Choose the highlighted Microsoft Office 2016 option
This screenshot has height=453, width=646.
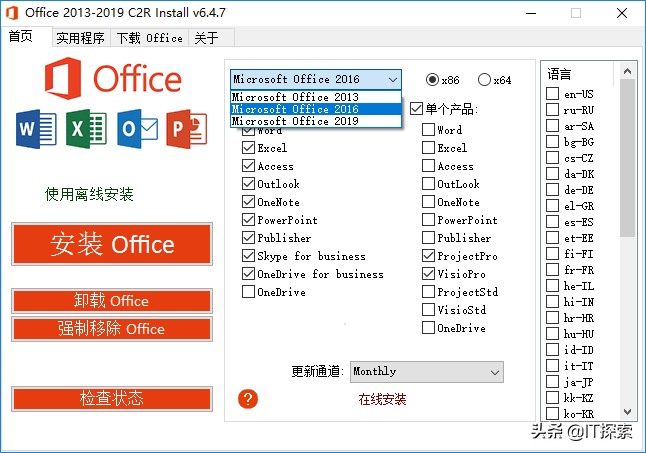point(316,109)
